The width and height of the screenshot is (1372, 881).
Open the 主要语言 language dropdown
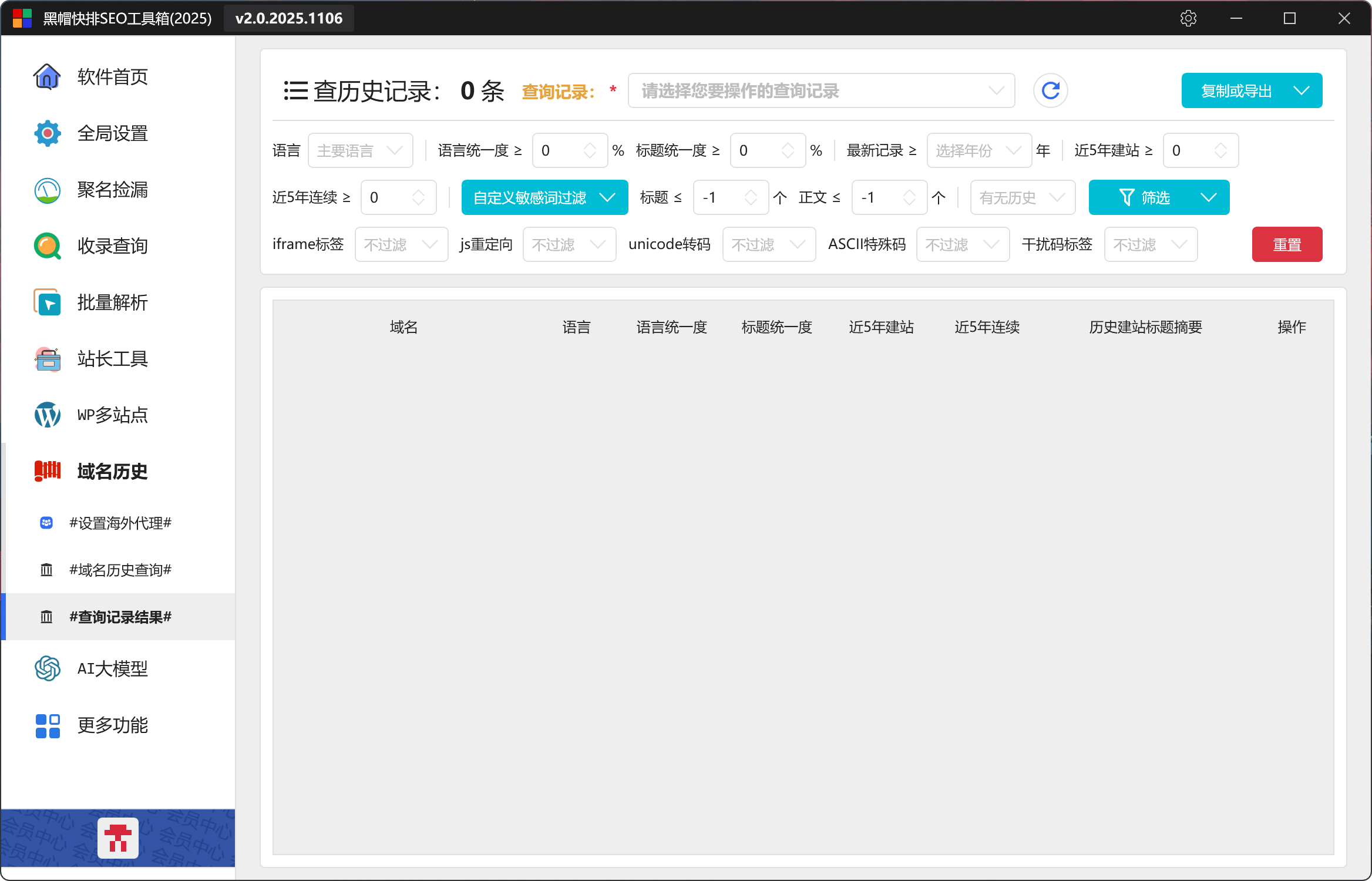360,151
